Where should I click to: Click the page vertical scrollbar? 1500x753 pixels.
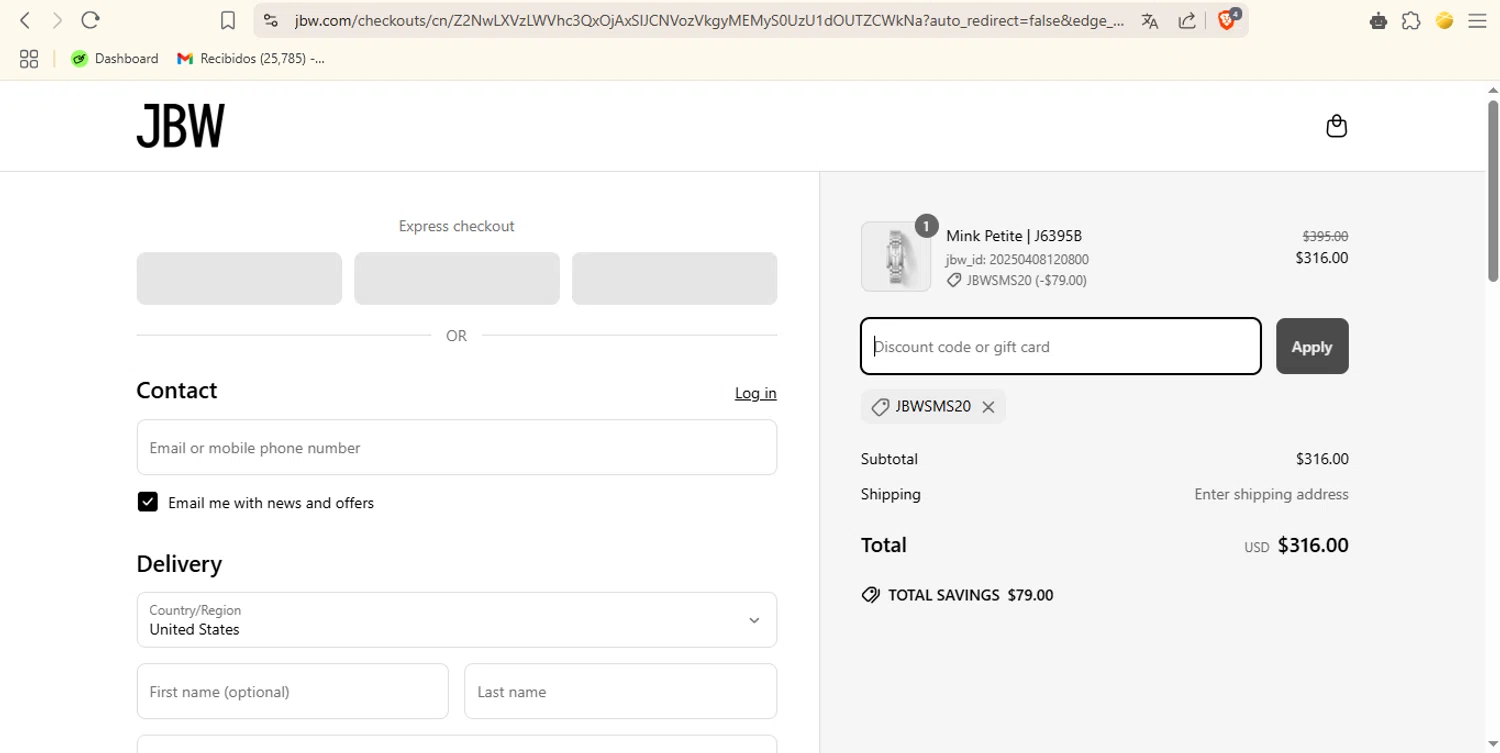pyautogui.click(x=1492, y=190)
